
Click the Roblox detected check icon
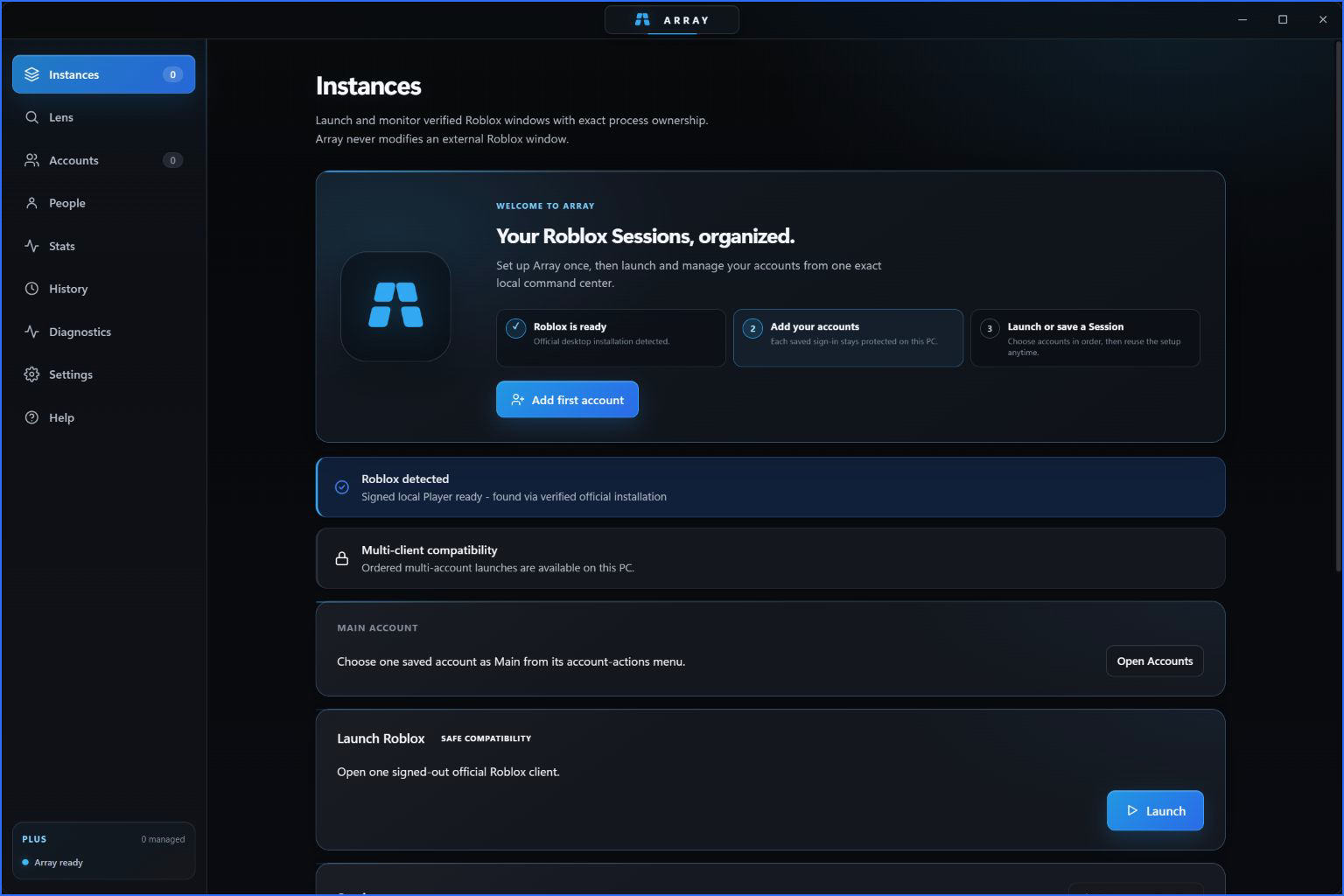(342, 487)
